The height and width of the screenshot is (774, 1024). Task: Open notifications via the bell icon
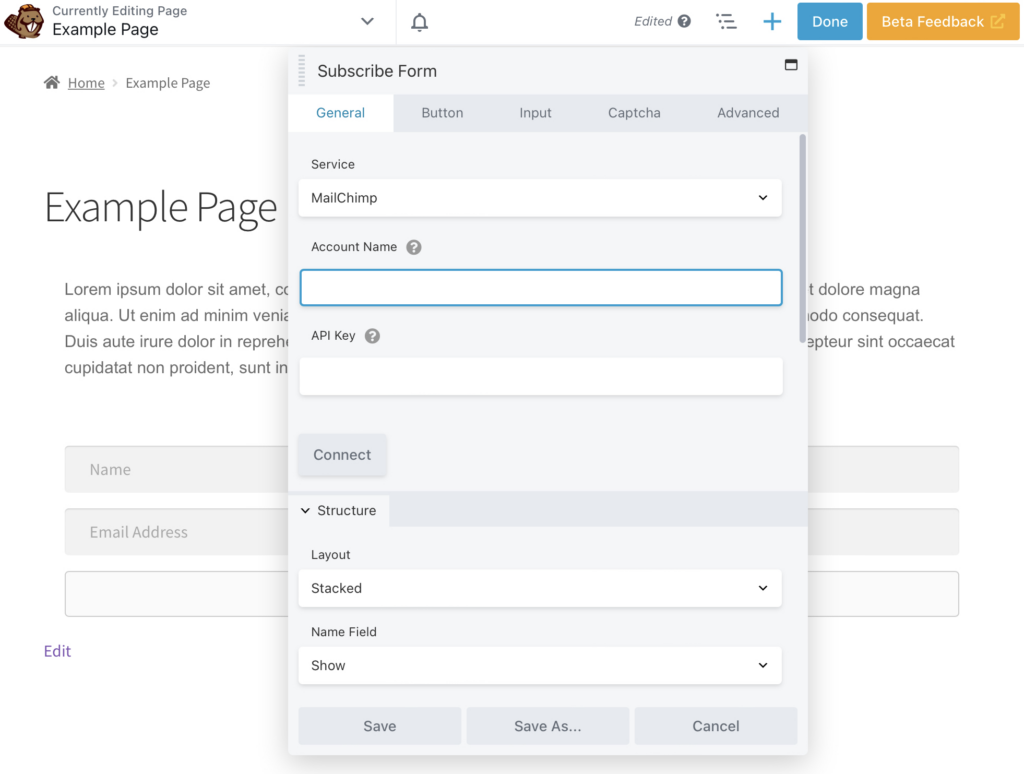tap(419, 20)
